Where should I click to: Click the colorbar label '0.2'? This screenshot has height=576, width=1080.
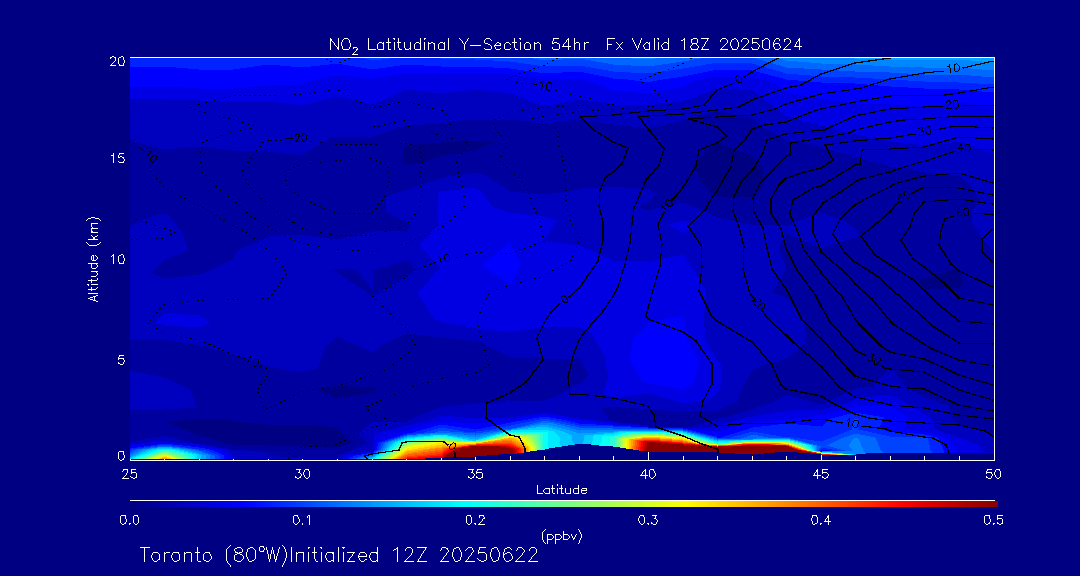pos(475,520)
